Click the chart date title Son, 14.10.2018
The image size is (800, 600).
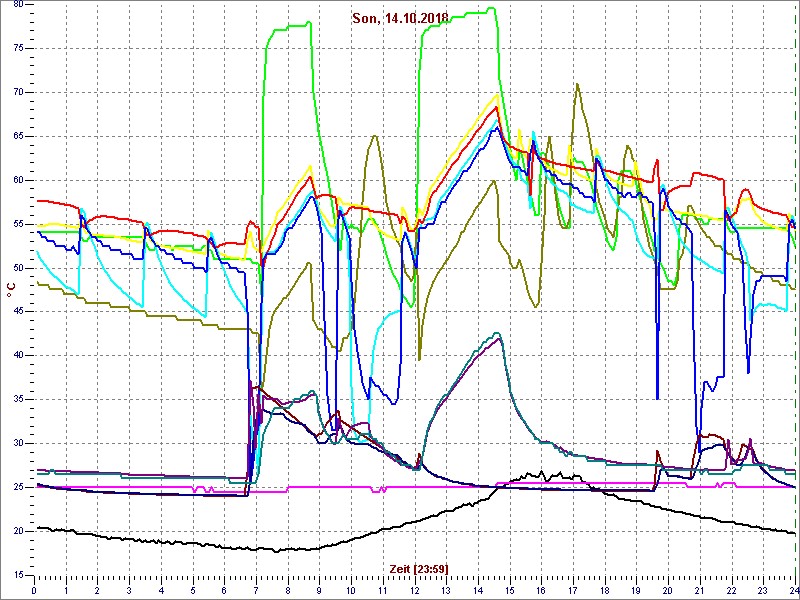401,18
